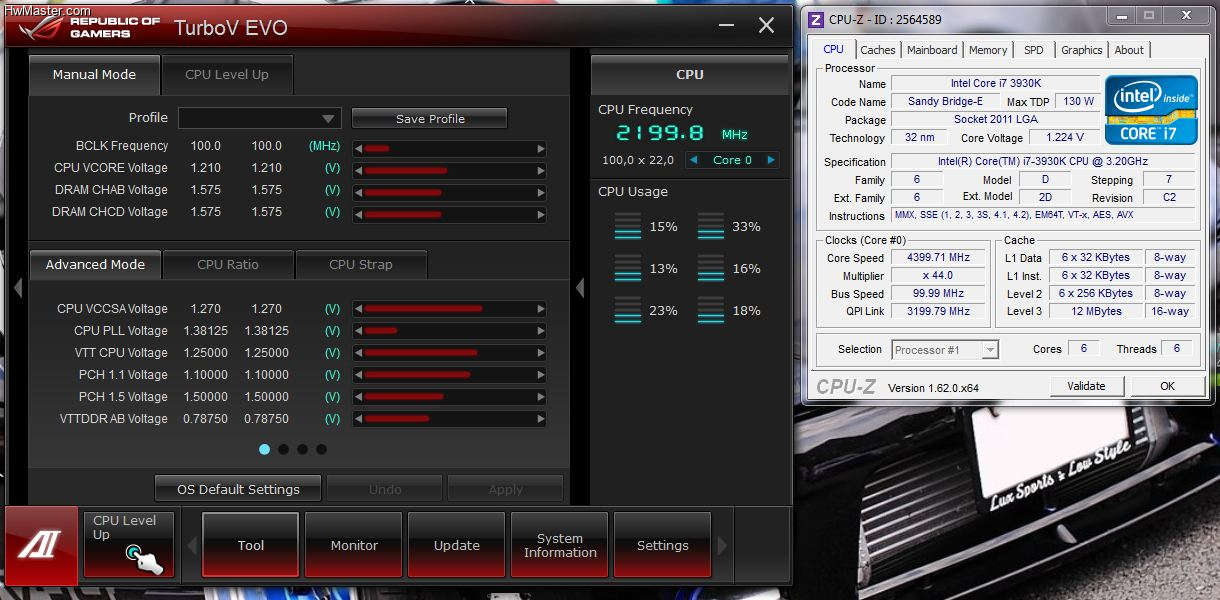Increase CPU VCORE Voltage with right arrow
The height and width of the screenshot is (600, 1220).
point(541,171)
